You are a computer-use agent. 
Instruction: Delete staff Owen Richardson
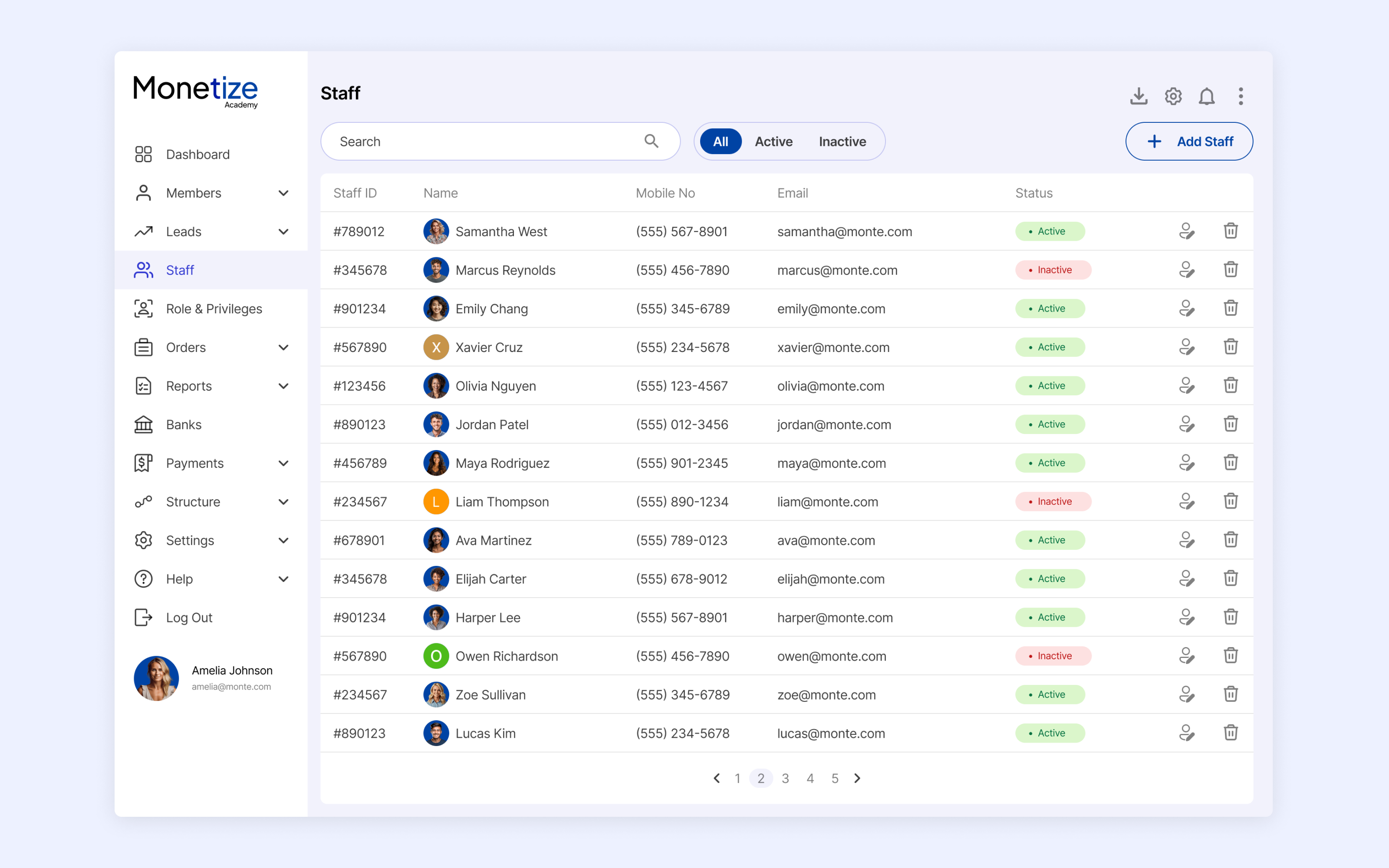point(1231,656)
